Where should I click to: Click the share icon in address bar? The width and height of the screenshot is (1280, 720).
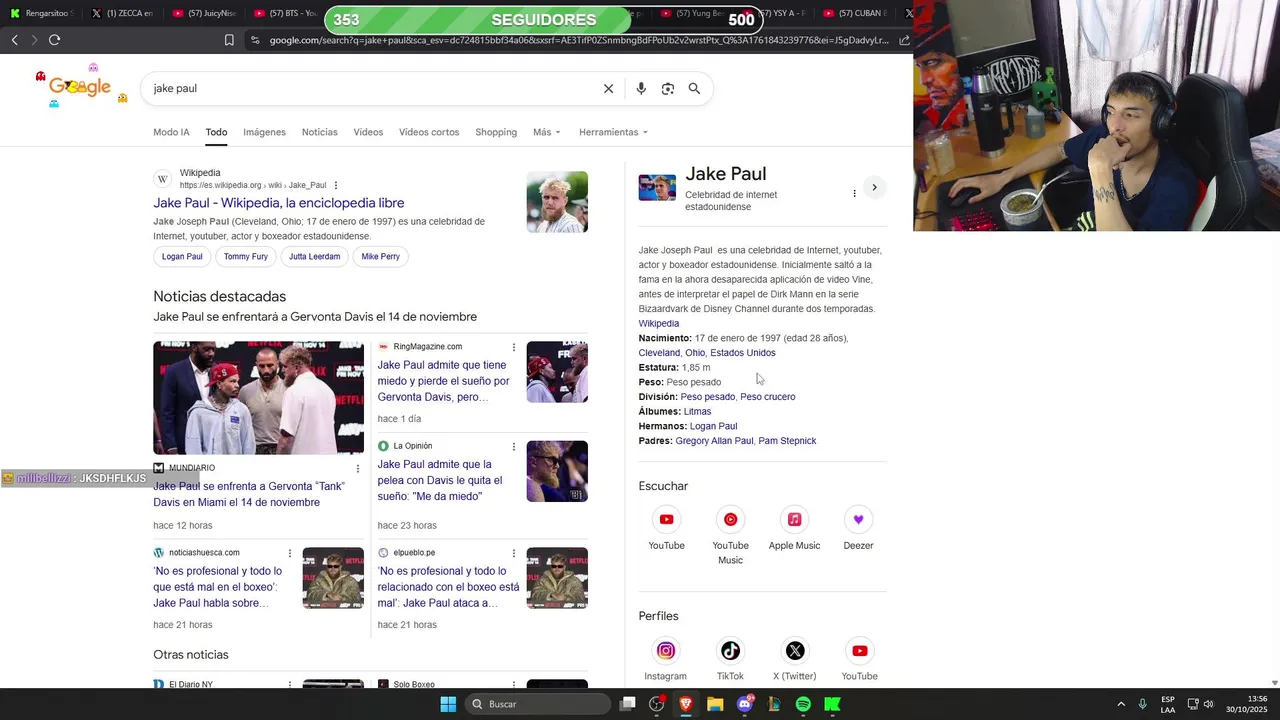904,40
